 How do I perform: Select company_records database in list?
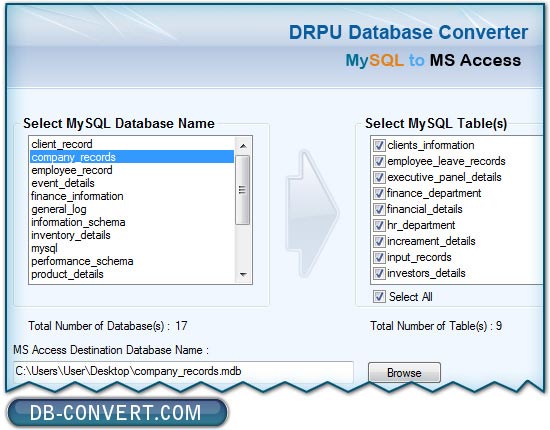(132, 157)
